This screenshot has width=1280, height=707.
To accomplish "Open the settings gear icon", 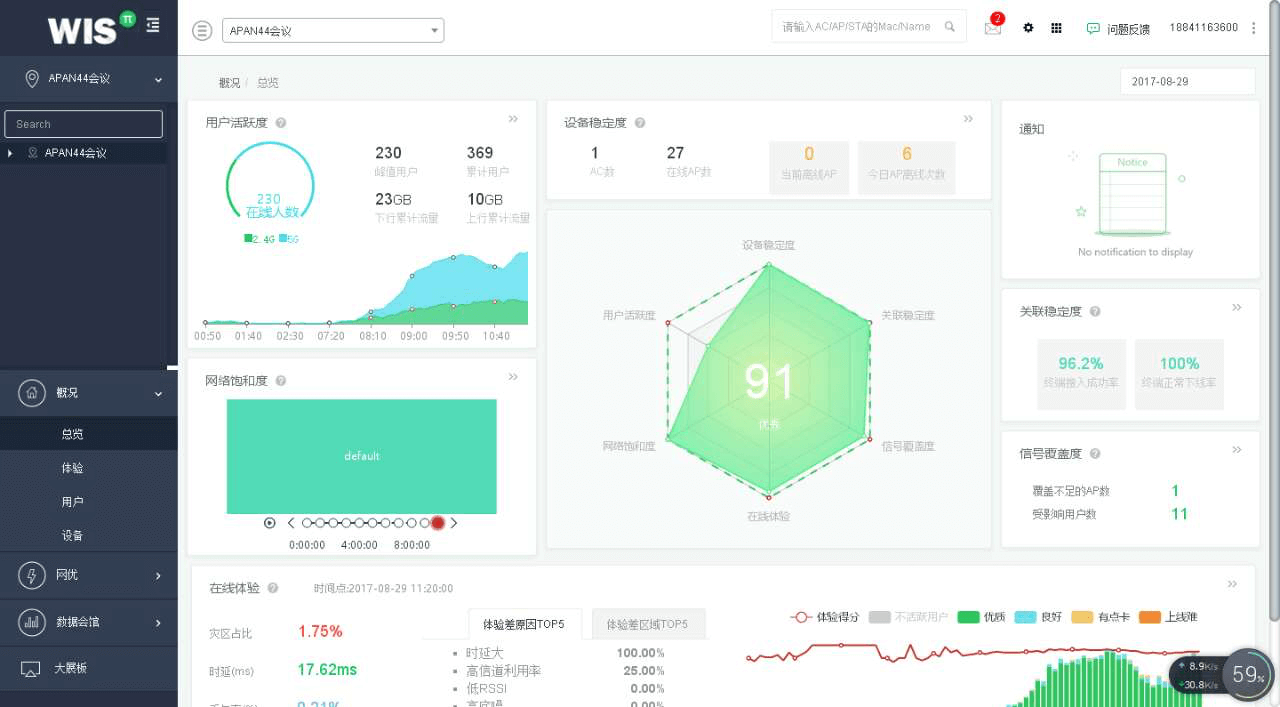I will point(1028,28).
